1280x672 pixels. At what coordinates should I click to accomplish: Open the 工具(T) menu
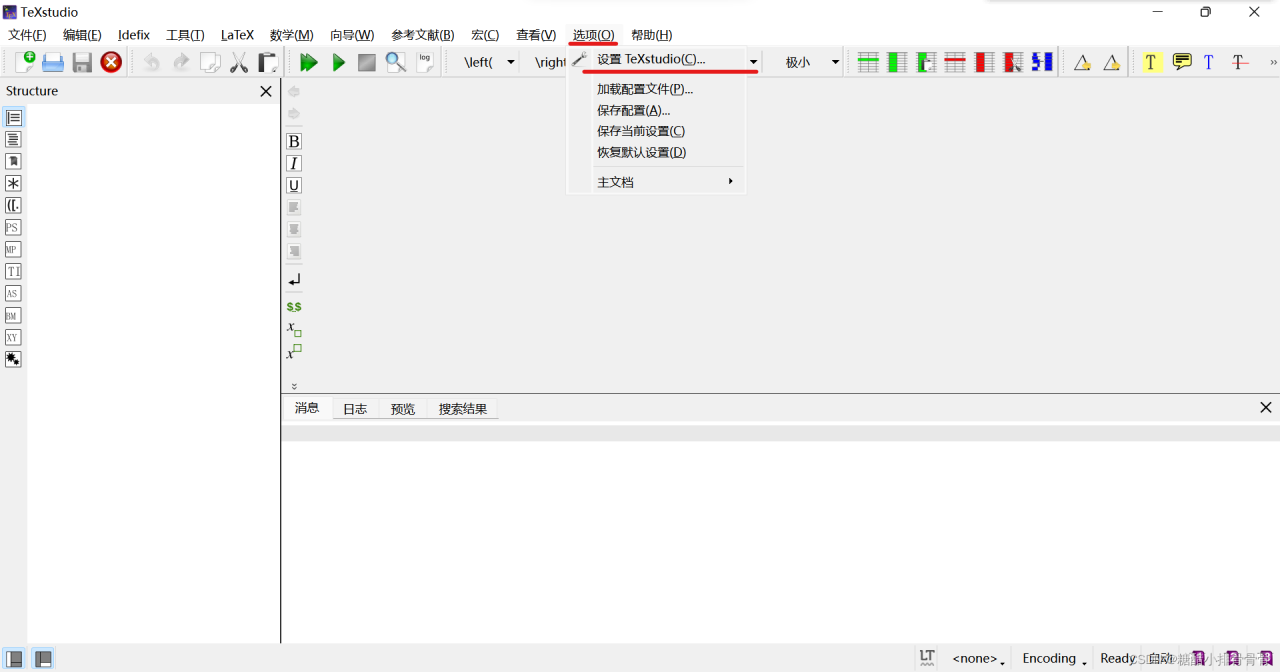click(x=185, y=35)
